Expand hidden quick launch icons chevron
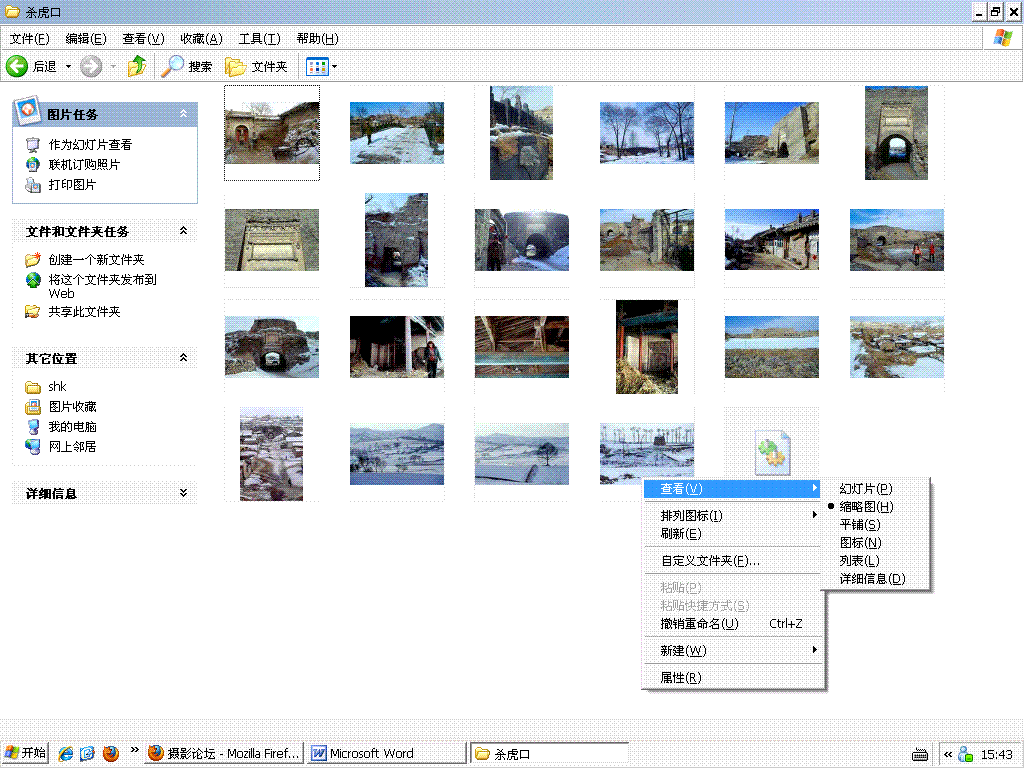 click(135, 750)
